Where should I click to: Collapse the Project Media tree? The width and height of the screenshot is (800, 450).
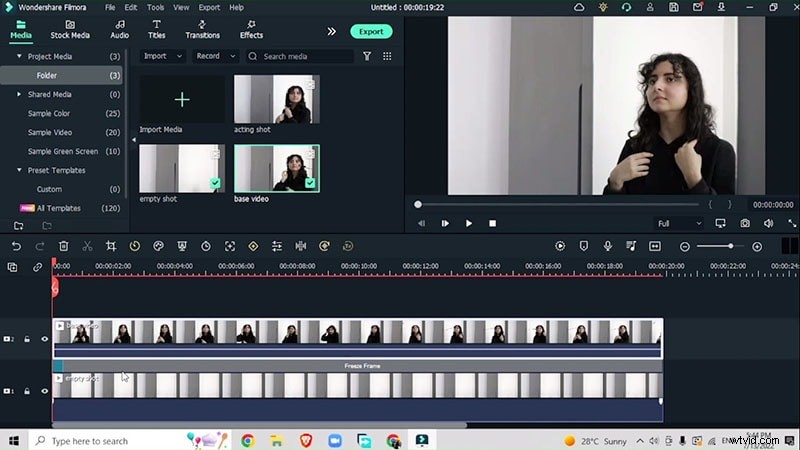[19, 56]
